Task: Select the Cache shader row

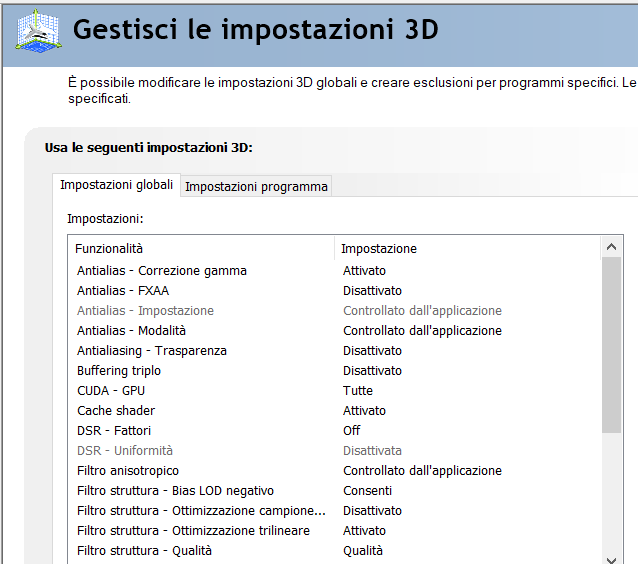Action: click(x=334, y=410)
